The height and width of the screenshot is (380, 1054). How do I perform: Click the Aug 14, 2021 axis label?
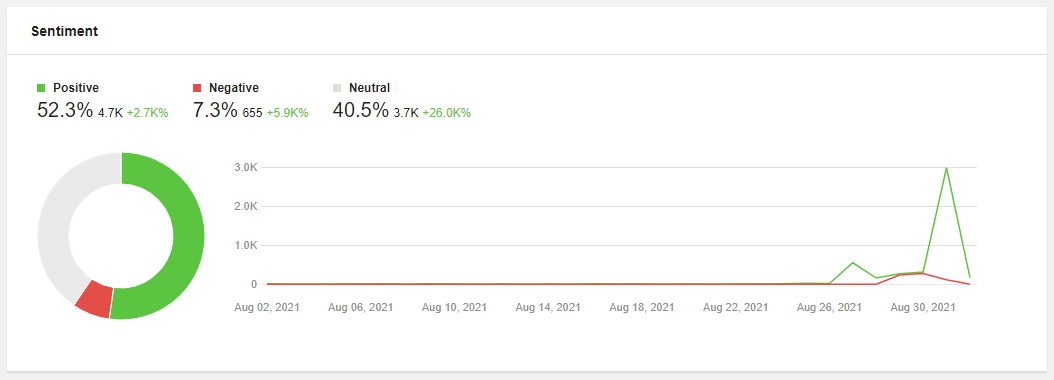(x=548, y=307)
